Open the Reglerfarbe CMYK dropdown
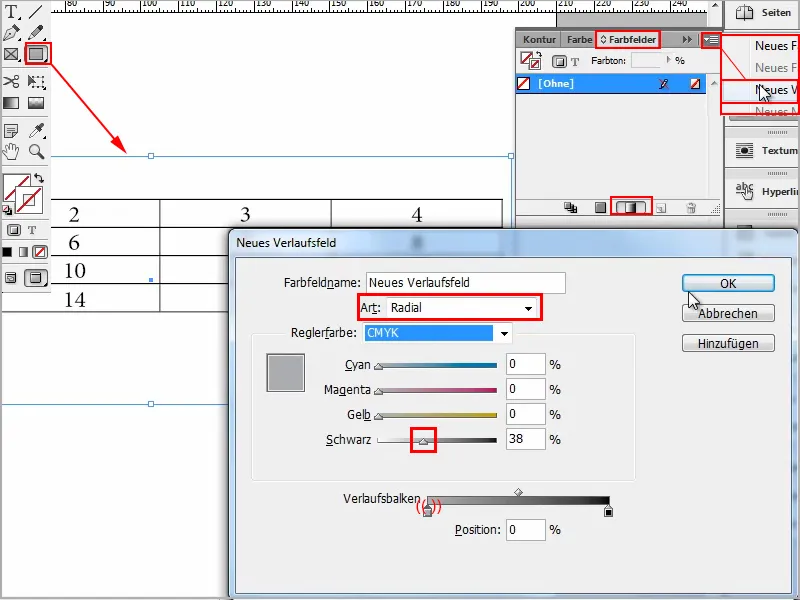Viewport: 800px width, 600px height. 438,333
